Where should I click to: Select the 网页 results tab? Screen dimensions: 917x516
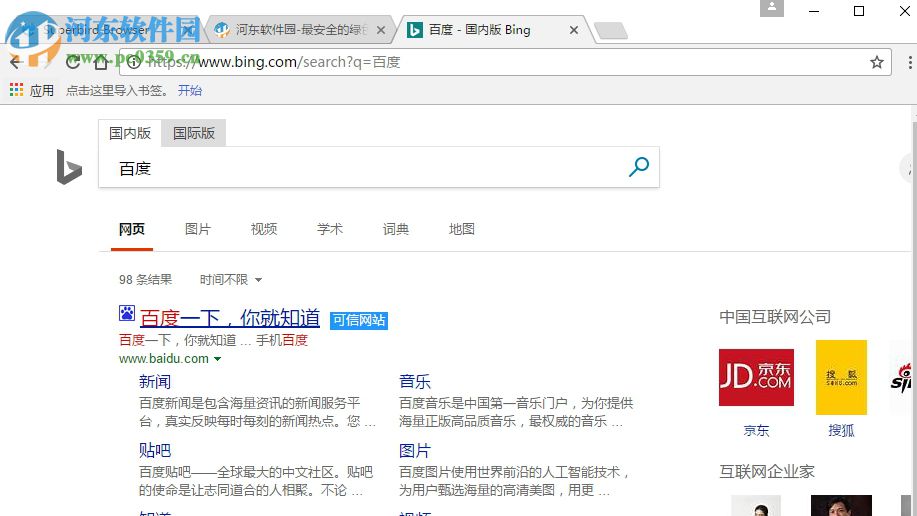point(132,229)
